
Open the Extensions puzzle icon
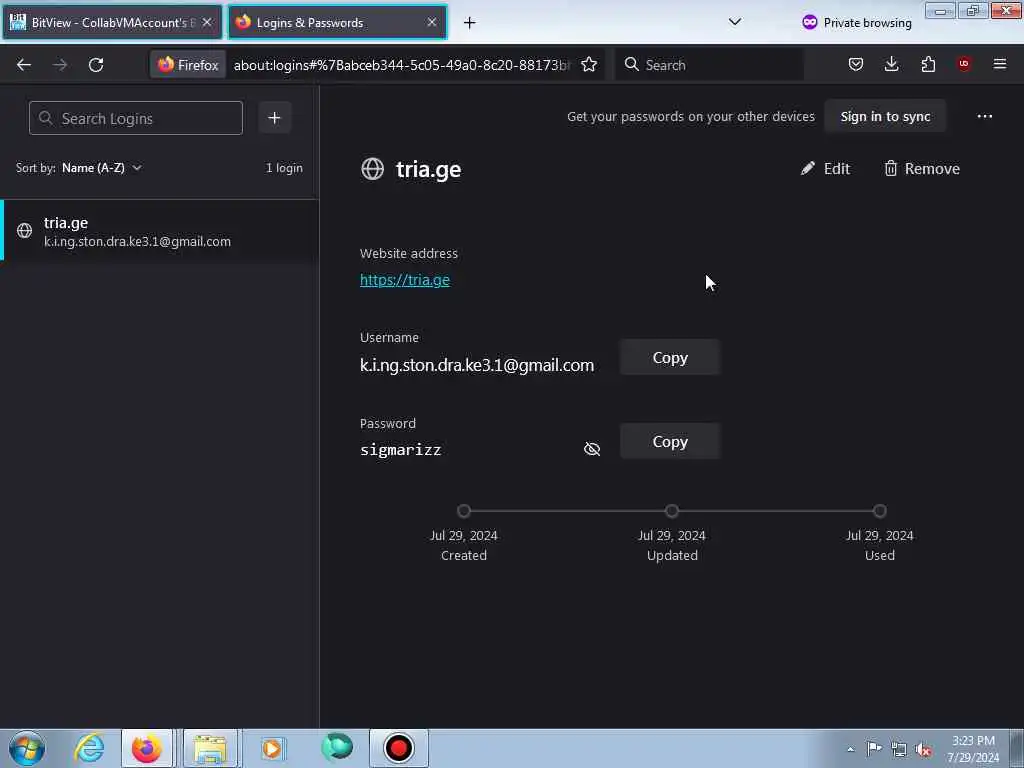pyautogui.click(x=928, y=64)
